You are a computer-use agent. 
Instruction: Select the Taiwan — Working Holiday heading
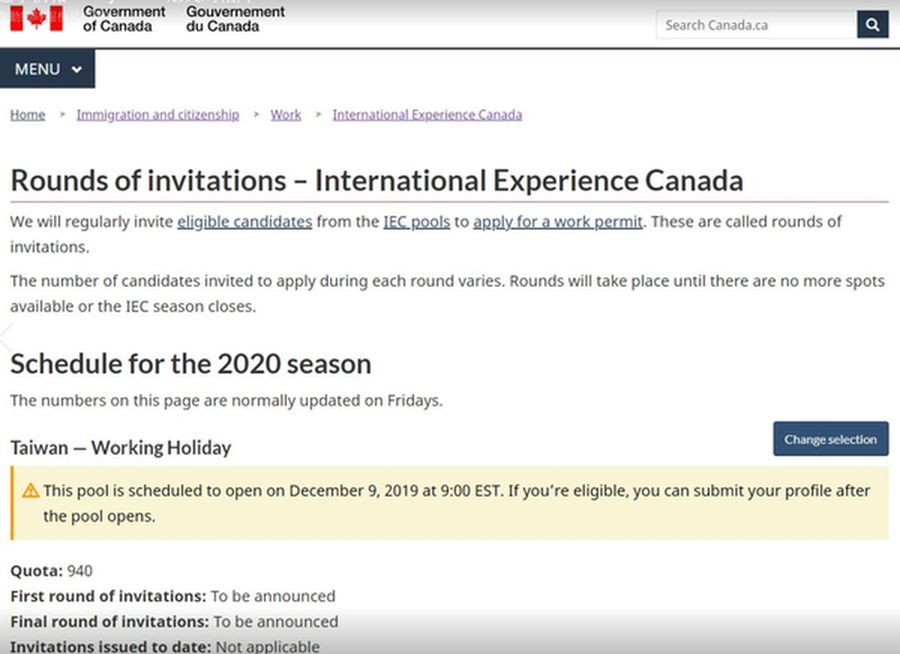click(x=120, y=448)
